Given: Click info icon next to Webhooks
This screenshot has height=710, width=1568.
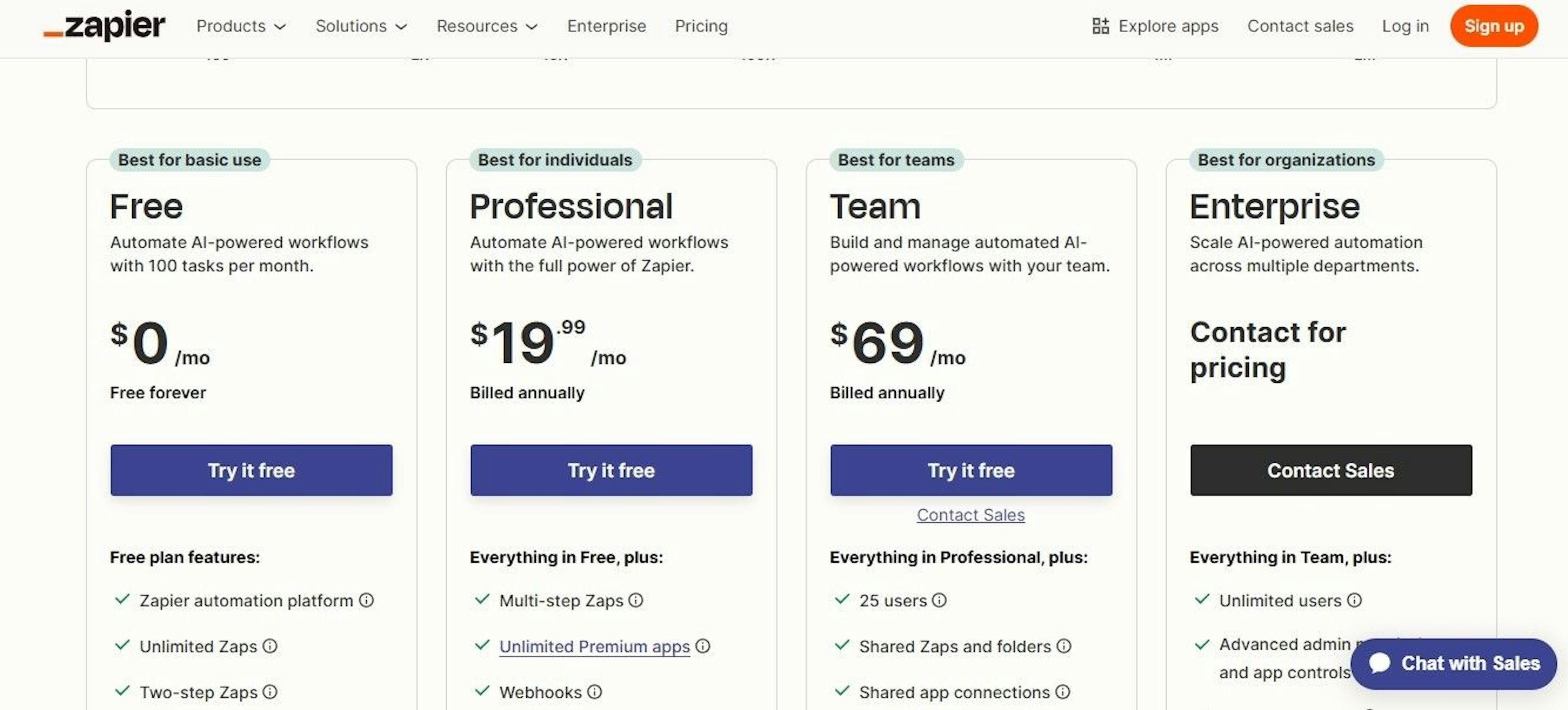Looking at the screenshot, I should tap(595, 692).
